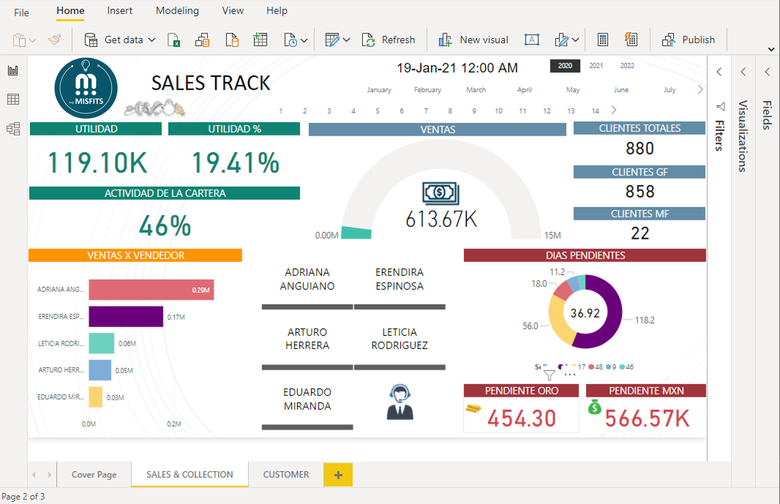Select 2022 in the year slicer
Viewport: 780px width, 504px height.
point(627,66)
